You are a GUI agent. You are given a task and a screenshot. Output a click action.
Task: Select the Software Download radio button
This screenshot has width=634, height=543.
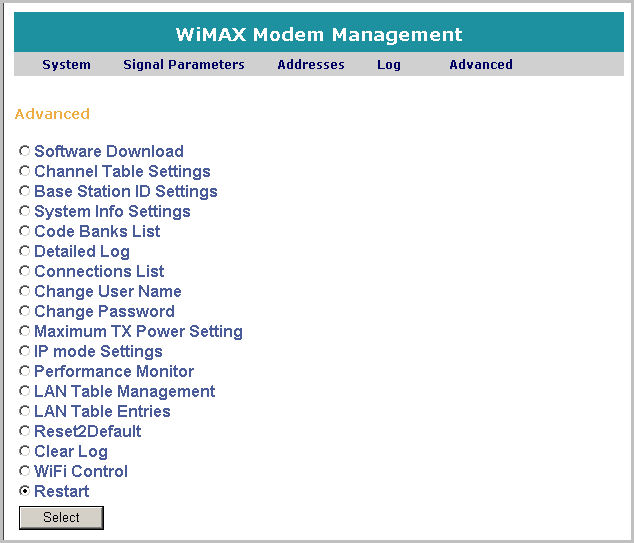tap(25, 151)
